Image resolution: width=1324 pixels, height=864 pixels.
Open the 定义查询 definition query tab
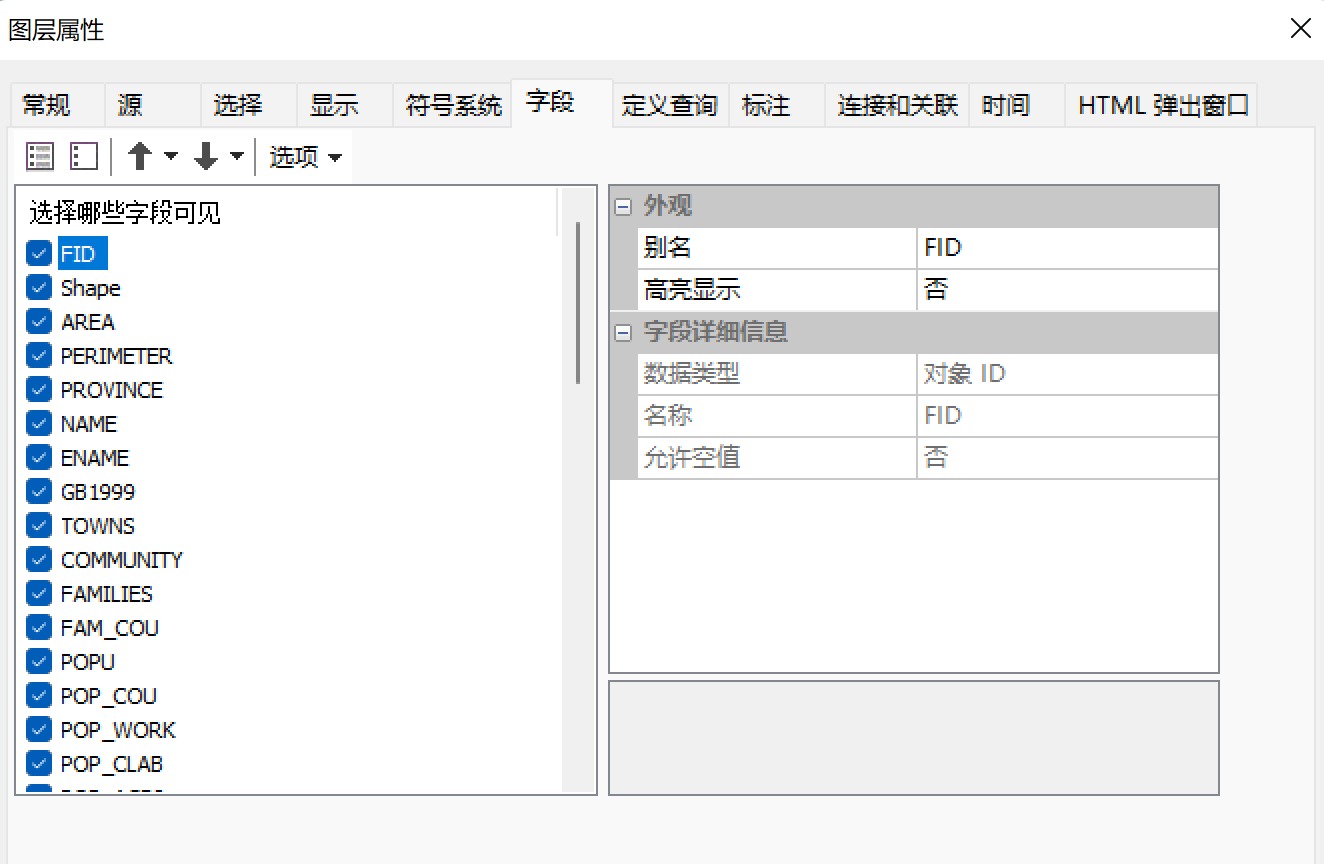[x=669, y=104]
